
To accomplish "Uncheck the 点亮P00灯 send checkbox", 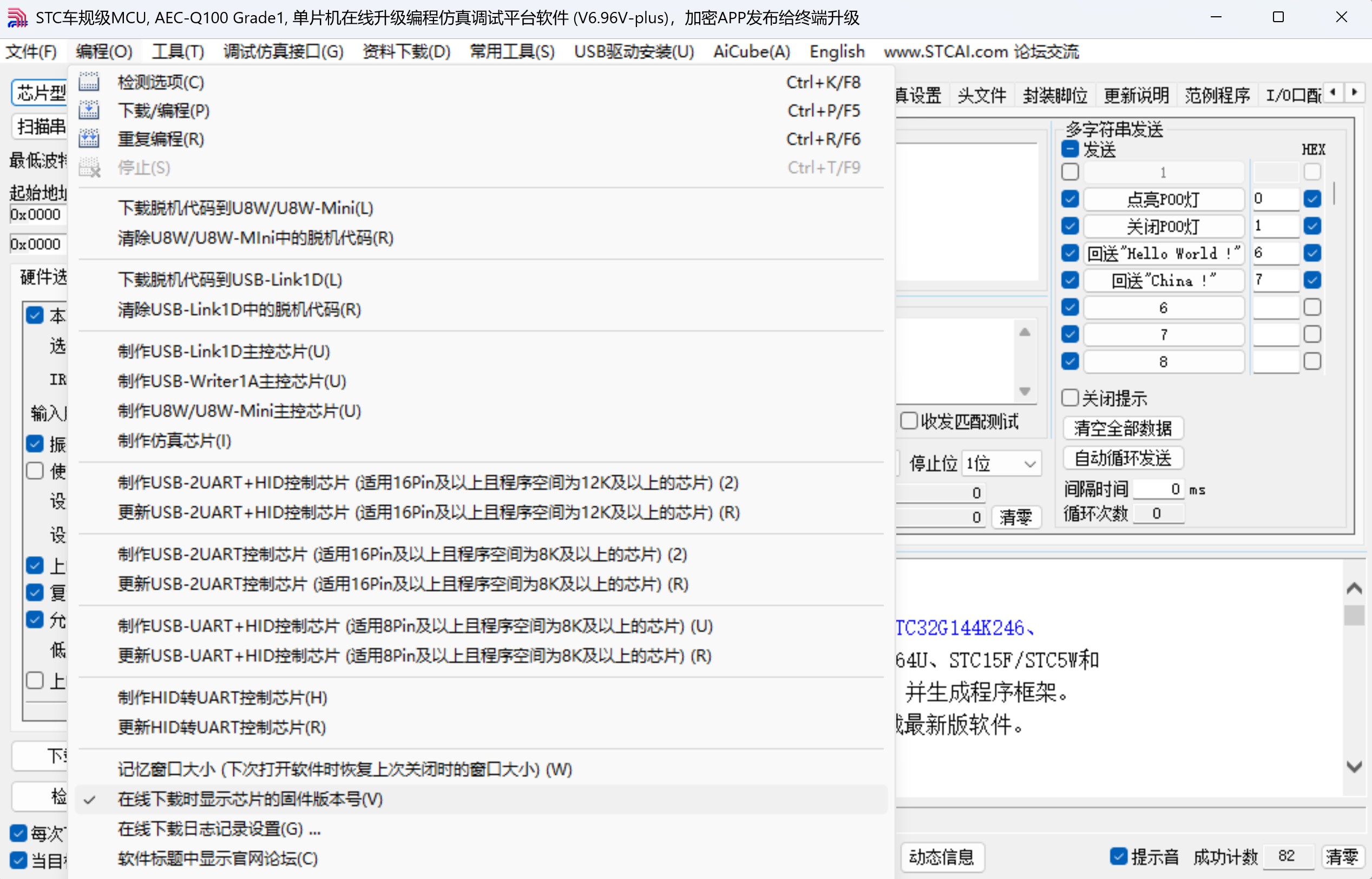I will (x=1070, y=199).
